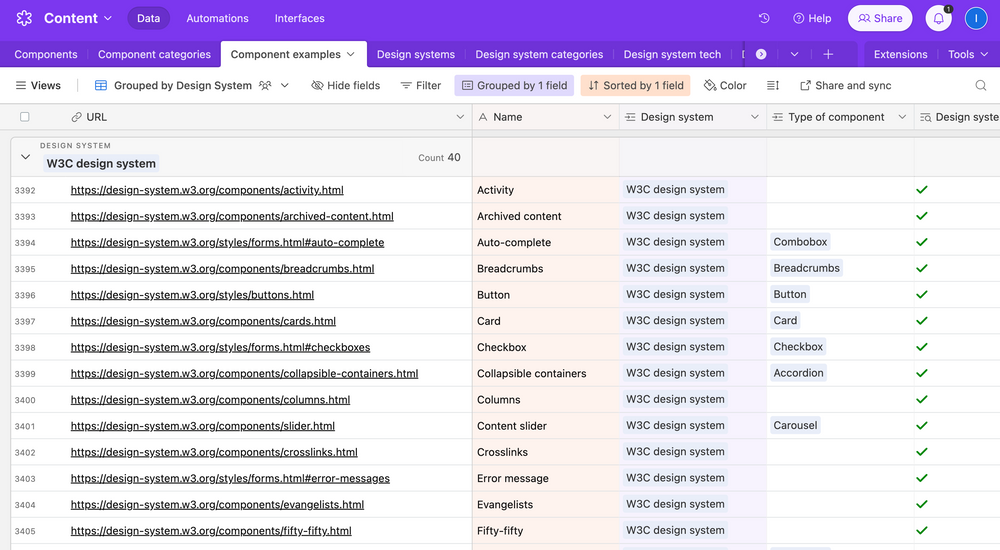Click the Share button
Screen dimensions: 1000x550
tap(879, 18)
